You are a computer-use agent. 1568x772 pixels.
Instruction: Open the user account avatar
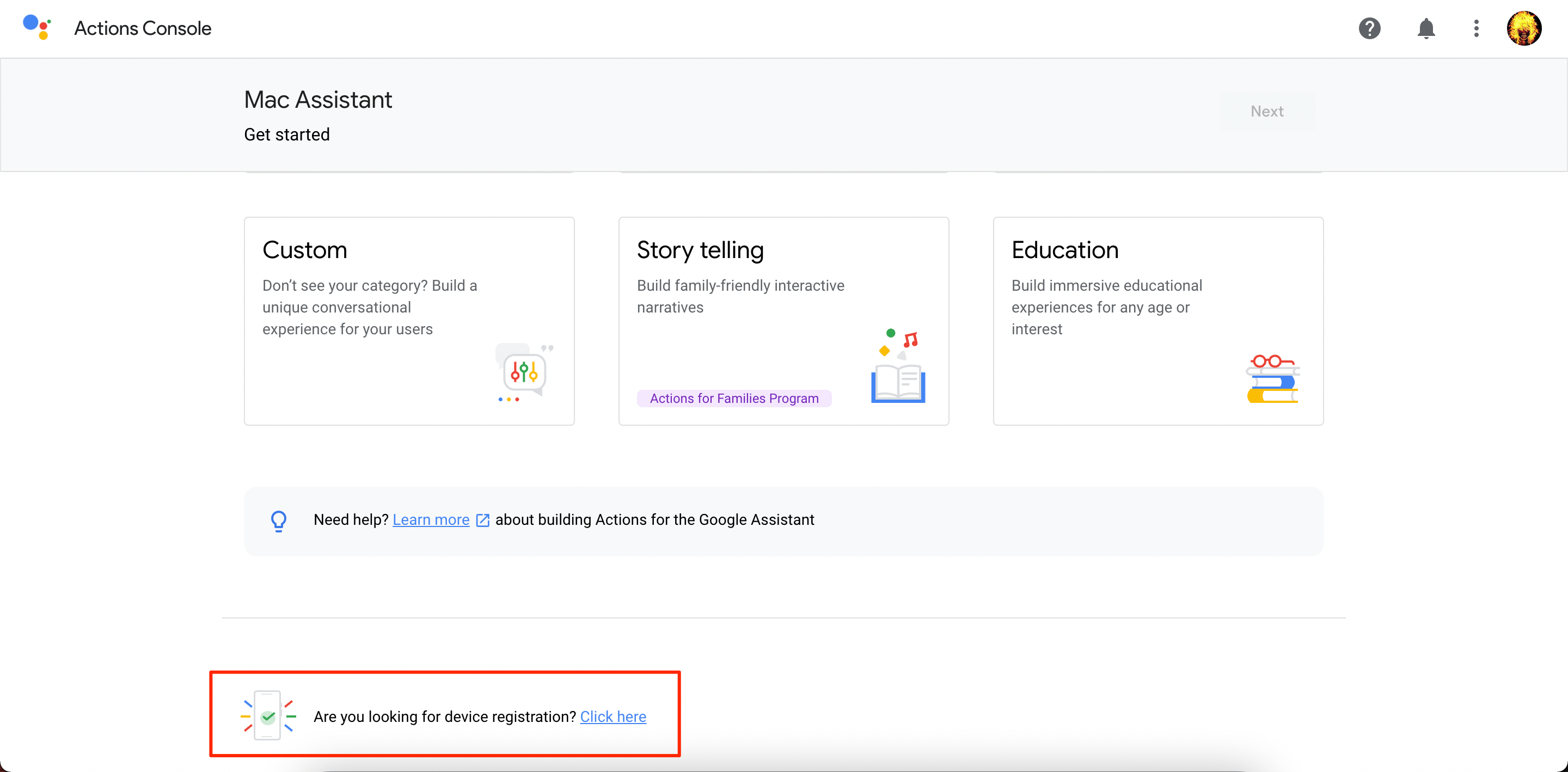pos(1523,28)
